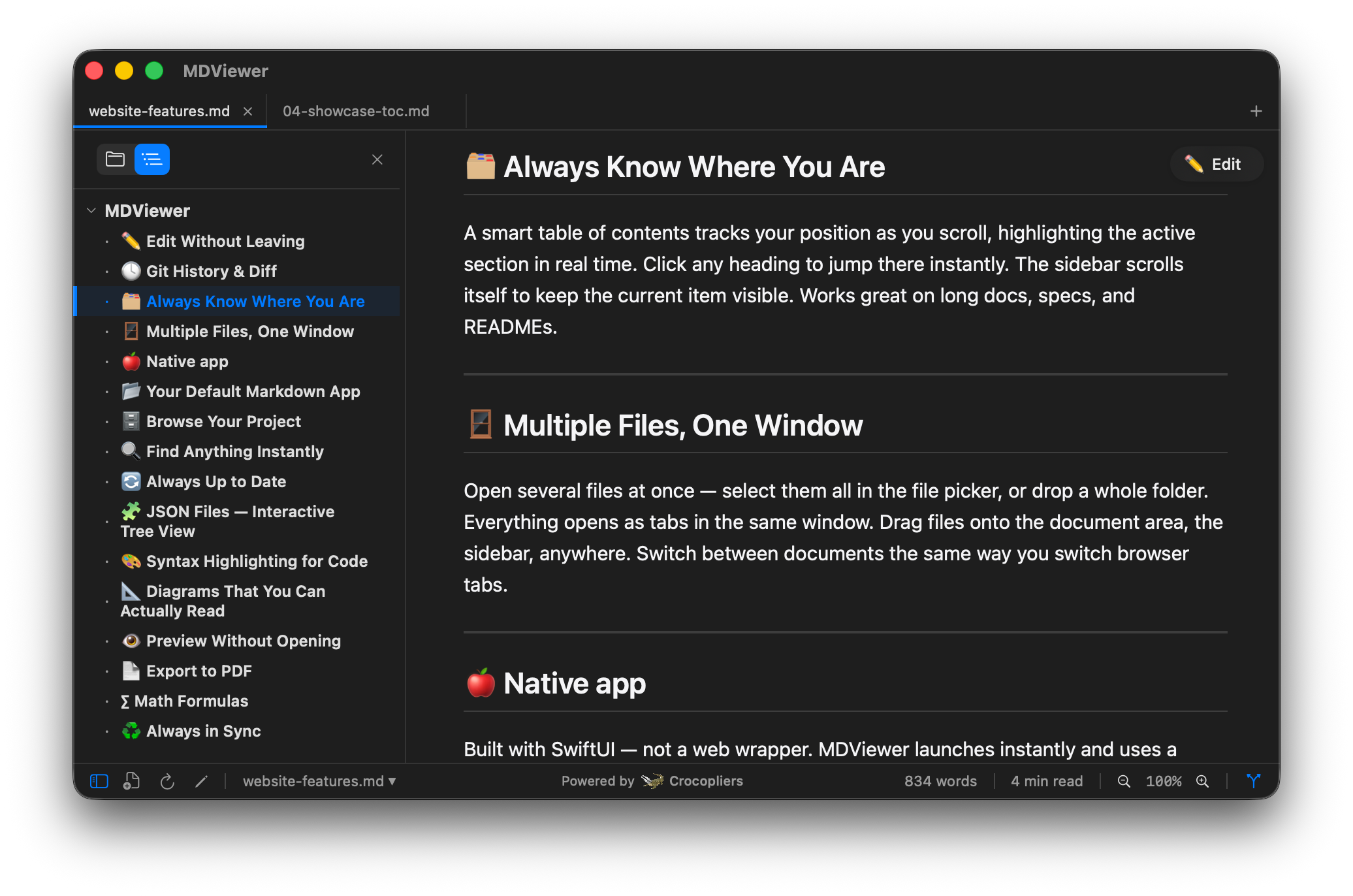Close the sidebar panel with X
This screenshot has height=896, width=1353.
(x=377, y=159)
